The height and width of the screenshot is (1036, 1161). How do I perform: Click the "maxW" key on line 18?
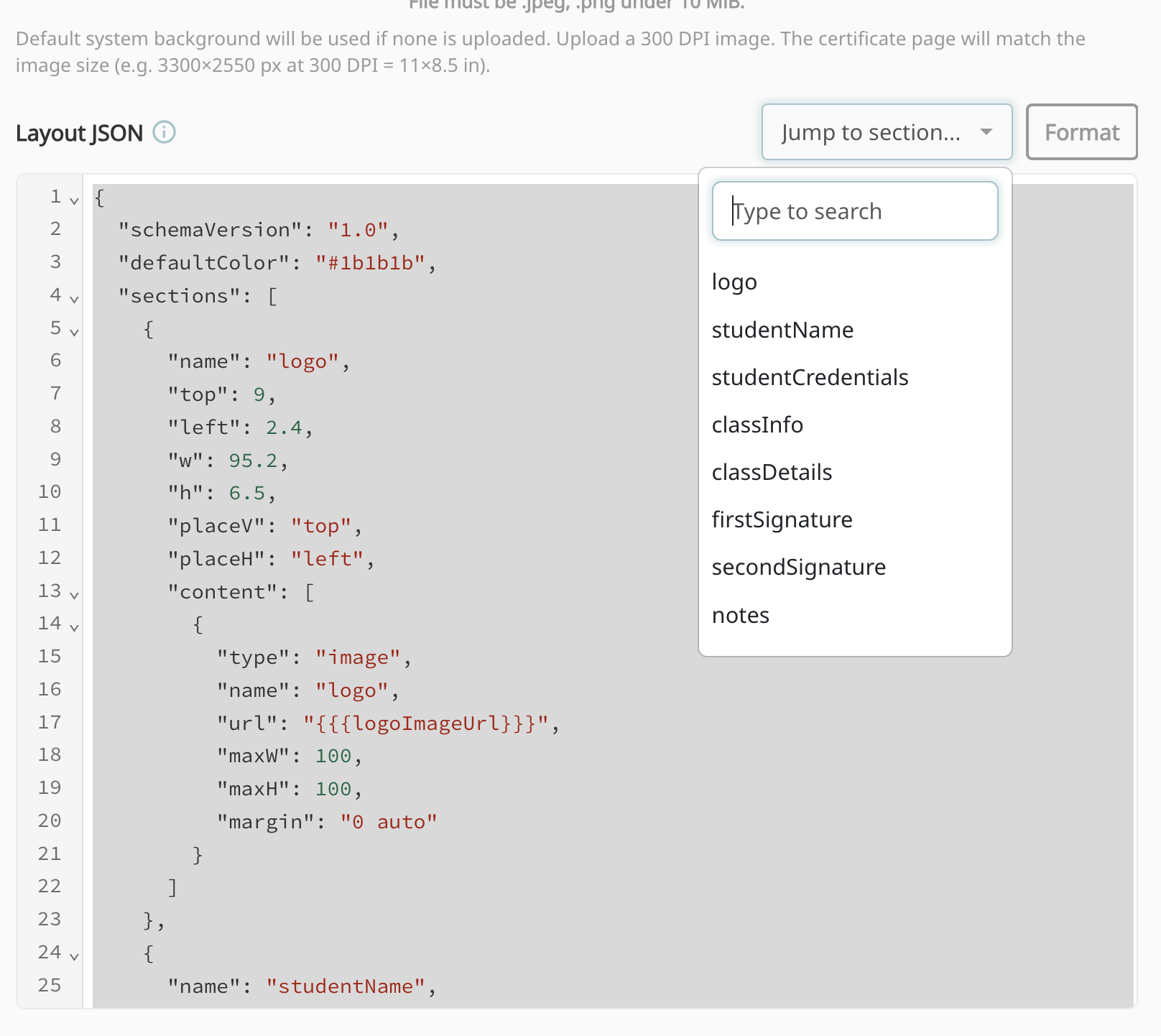pyautogui.click(x=253, y=756)
